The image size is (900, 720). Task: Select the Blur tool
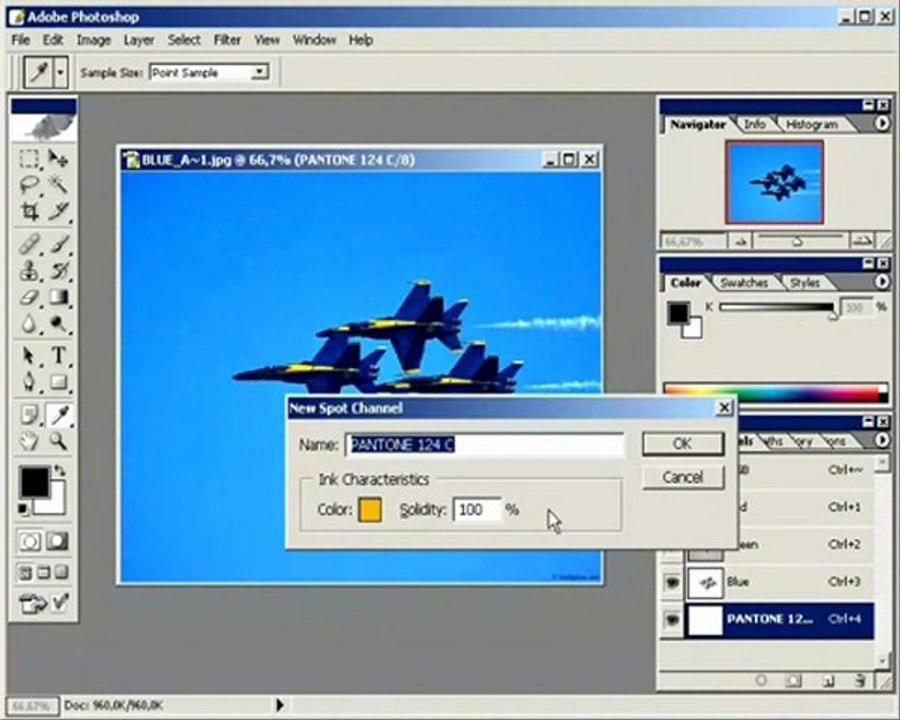29,324
